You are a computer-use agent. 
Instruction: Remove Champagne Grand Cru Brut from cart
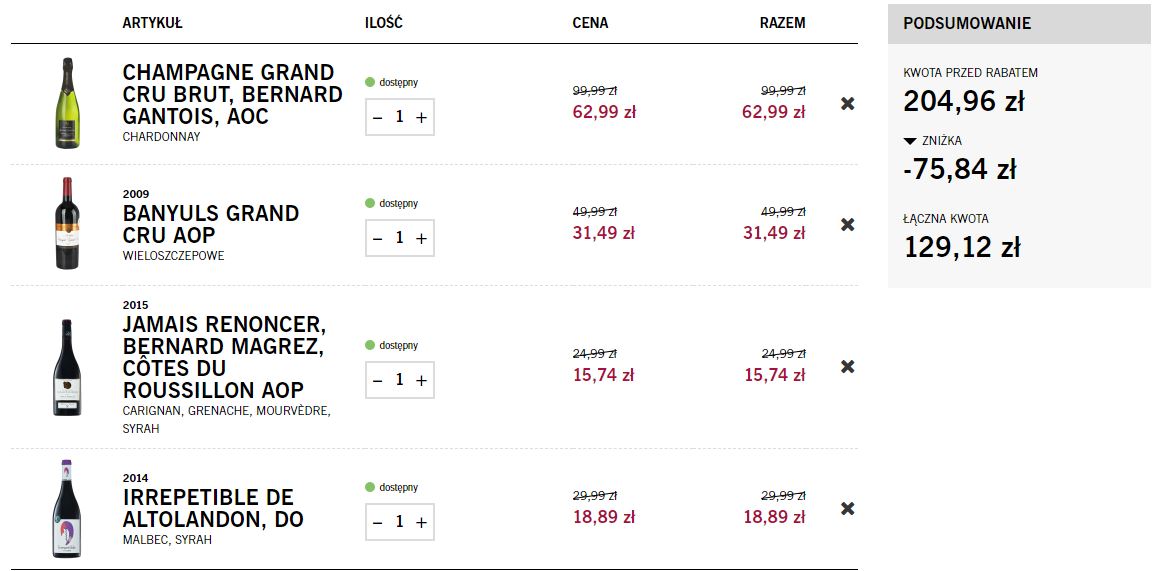coord(847,104)
